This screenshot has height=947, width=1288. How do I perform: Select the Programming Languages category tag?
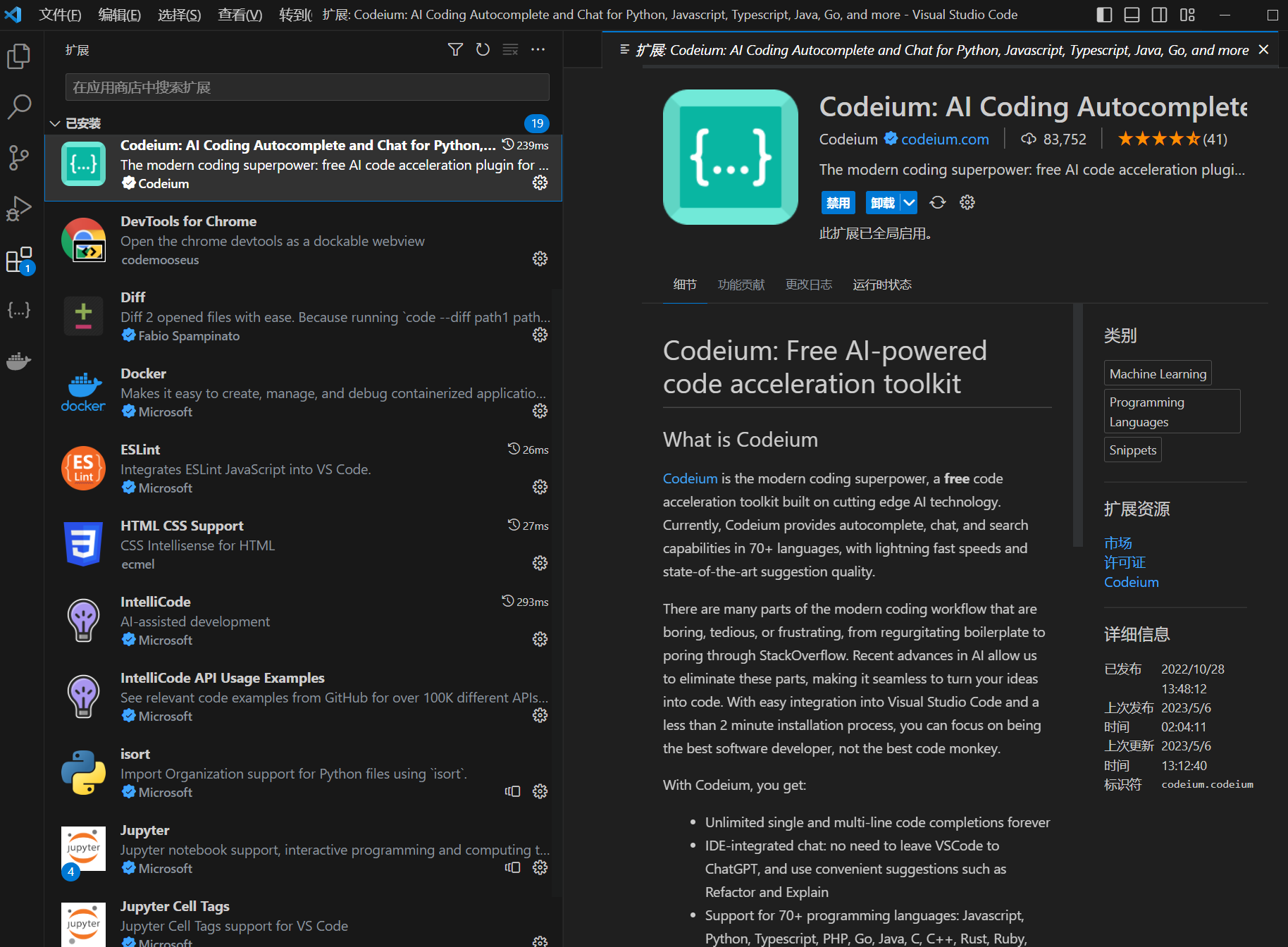(1172, 411)
